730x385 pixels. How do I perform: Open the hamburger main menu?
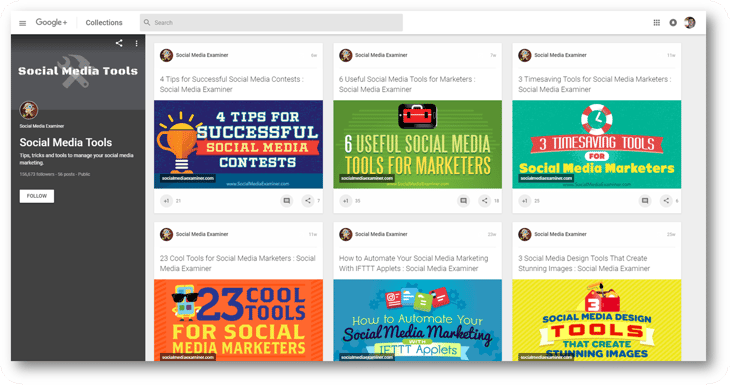tap(22, 23)
